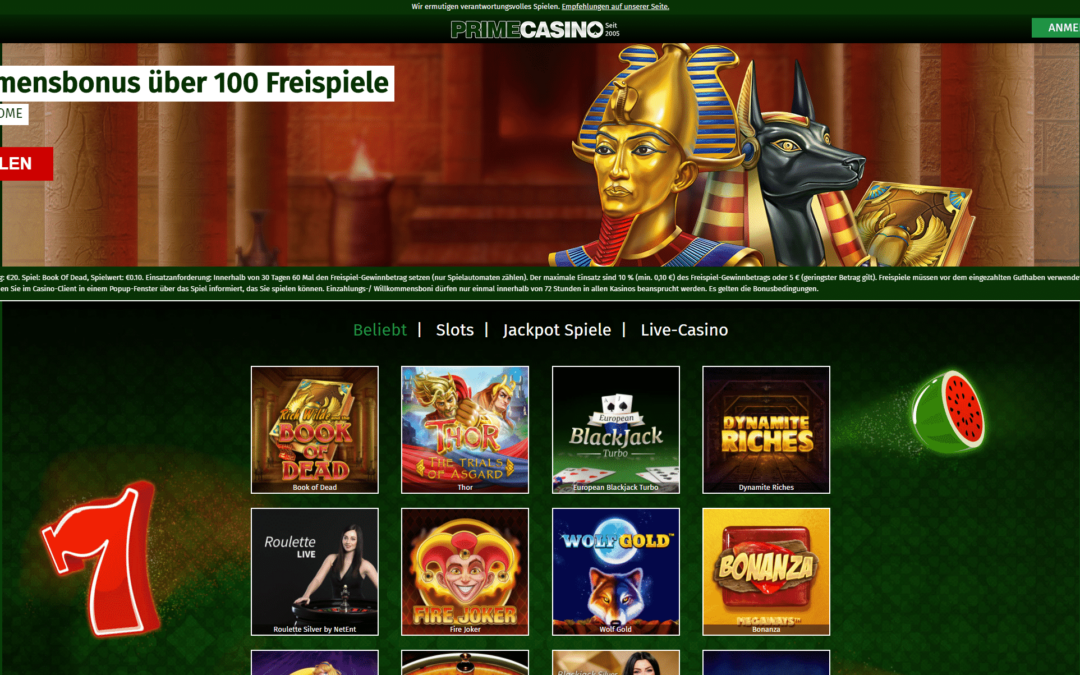Select the Bonanza Megaways game tile
This screenshot has height=675, width=1080.
[x=766, y=572]
